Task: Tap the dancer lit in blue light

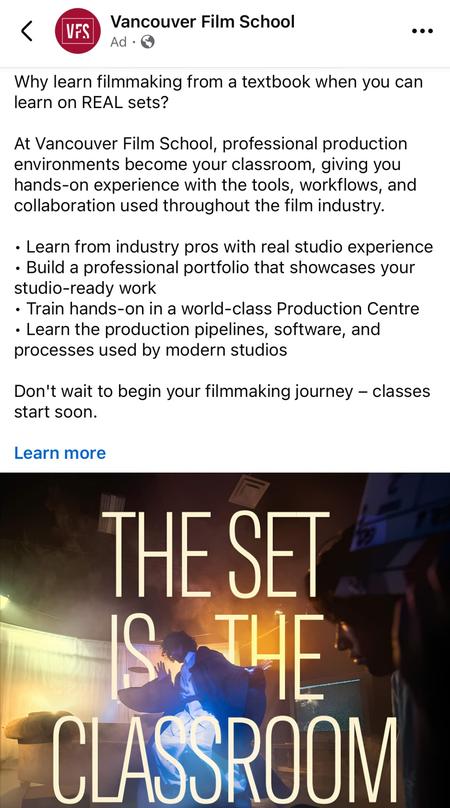Action: tap(198, 711)
